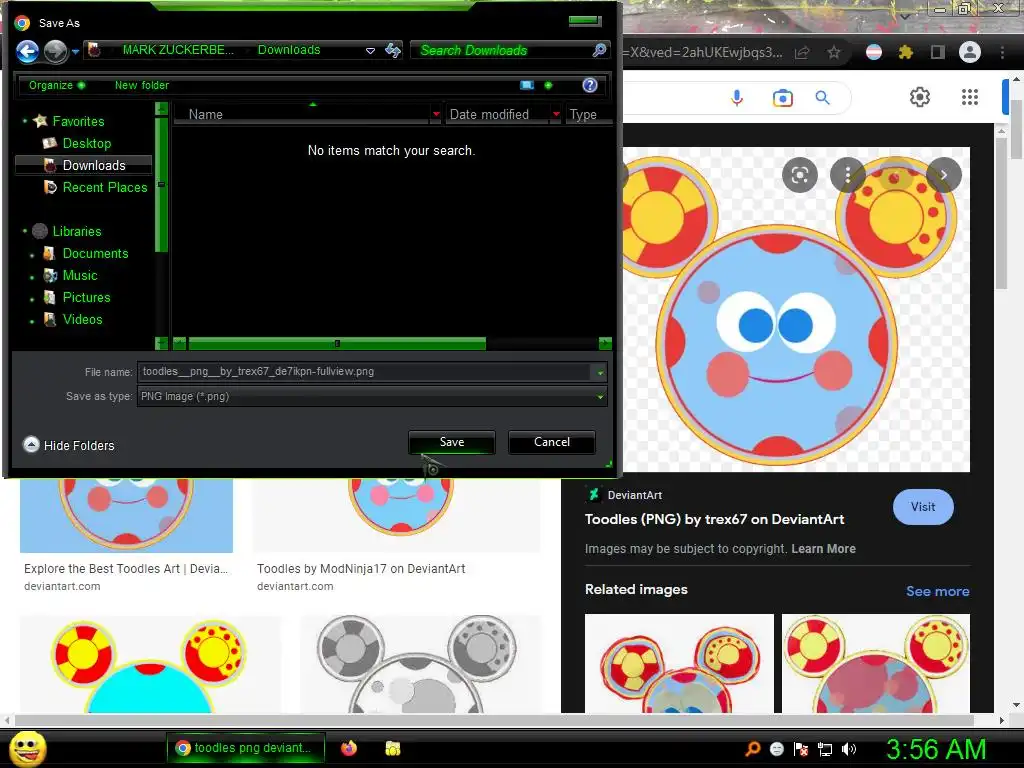Open Chrome three-dot menu
The height and width of the screenshot is (768, 1024).
click(1002, 52)
